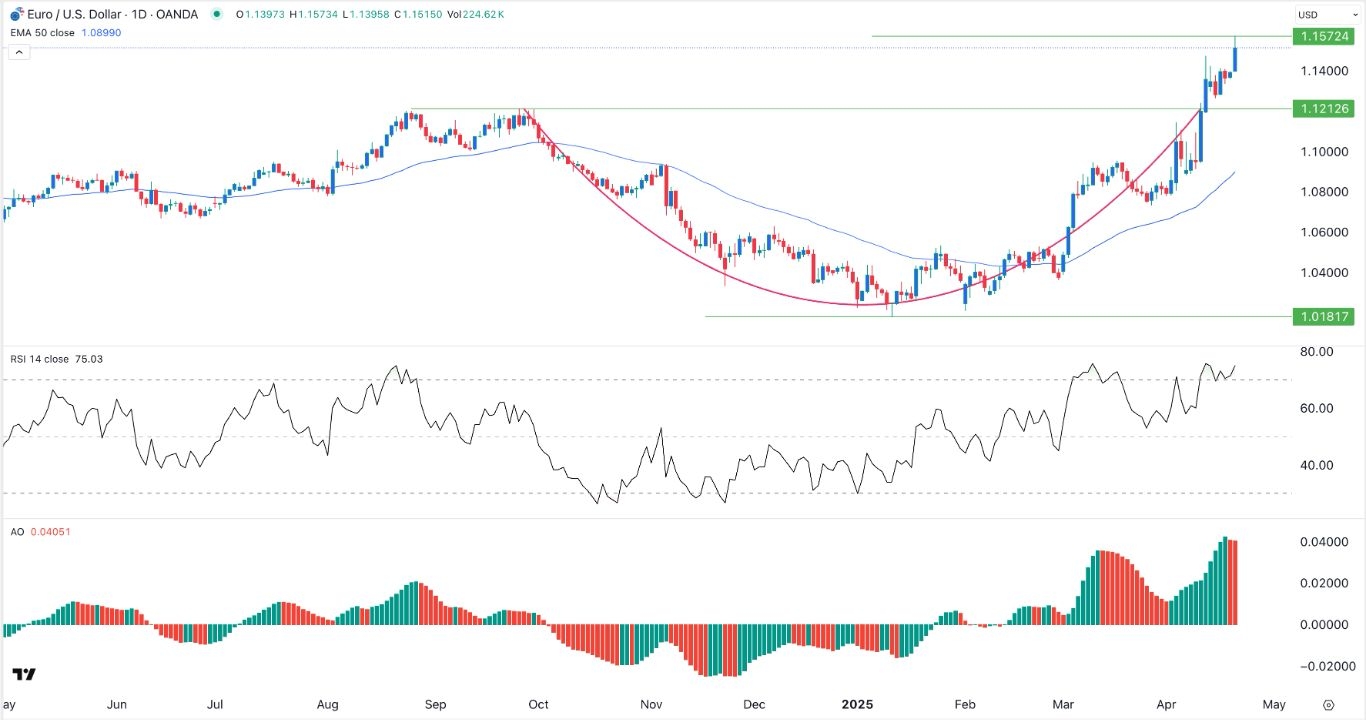Select the EMA 50 close indicator label
The height and width of the screenshot is (720, 1366).
tap(40, 32)
